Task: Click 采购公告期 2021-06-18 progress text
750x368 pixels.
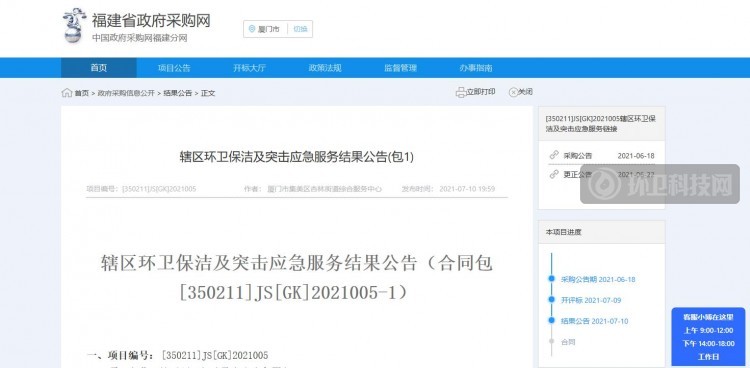Action: pos(598,279)
